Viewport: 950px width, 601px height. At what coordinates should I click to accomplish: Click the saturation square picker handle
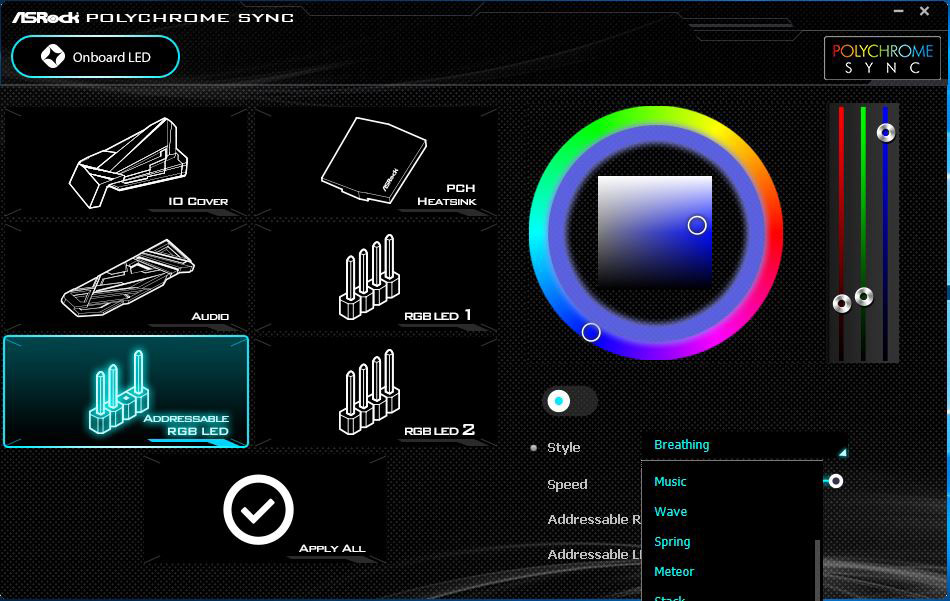click(x=697, y=225)
